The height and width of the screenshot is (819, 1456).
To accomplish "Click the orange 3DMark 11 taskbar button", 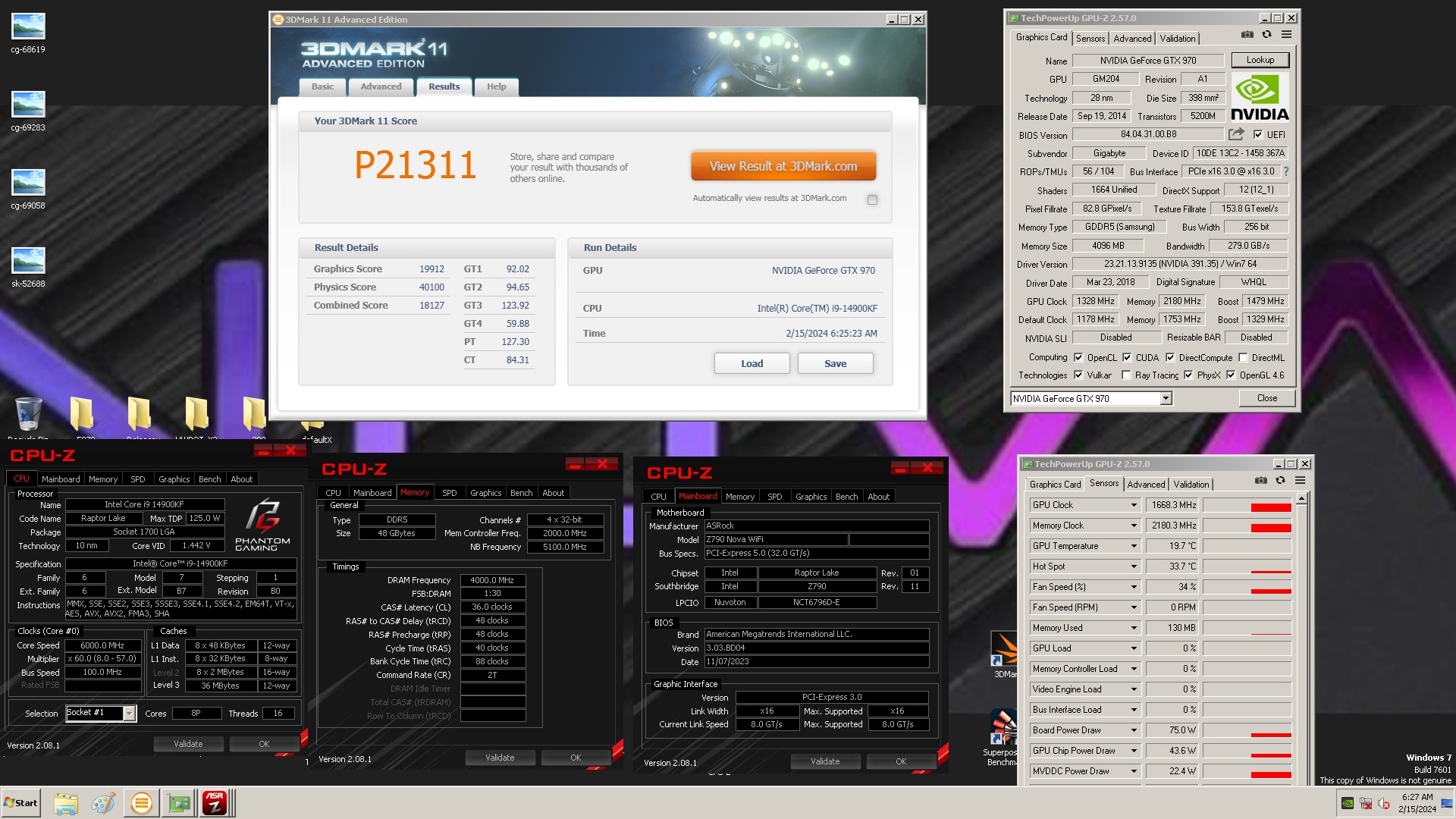I will [141, 803].
